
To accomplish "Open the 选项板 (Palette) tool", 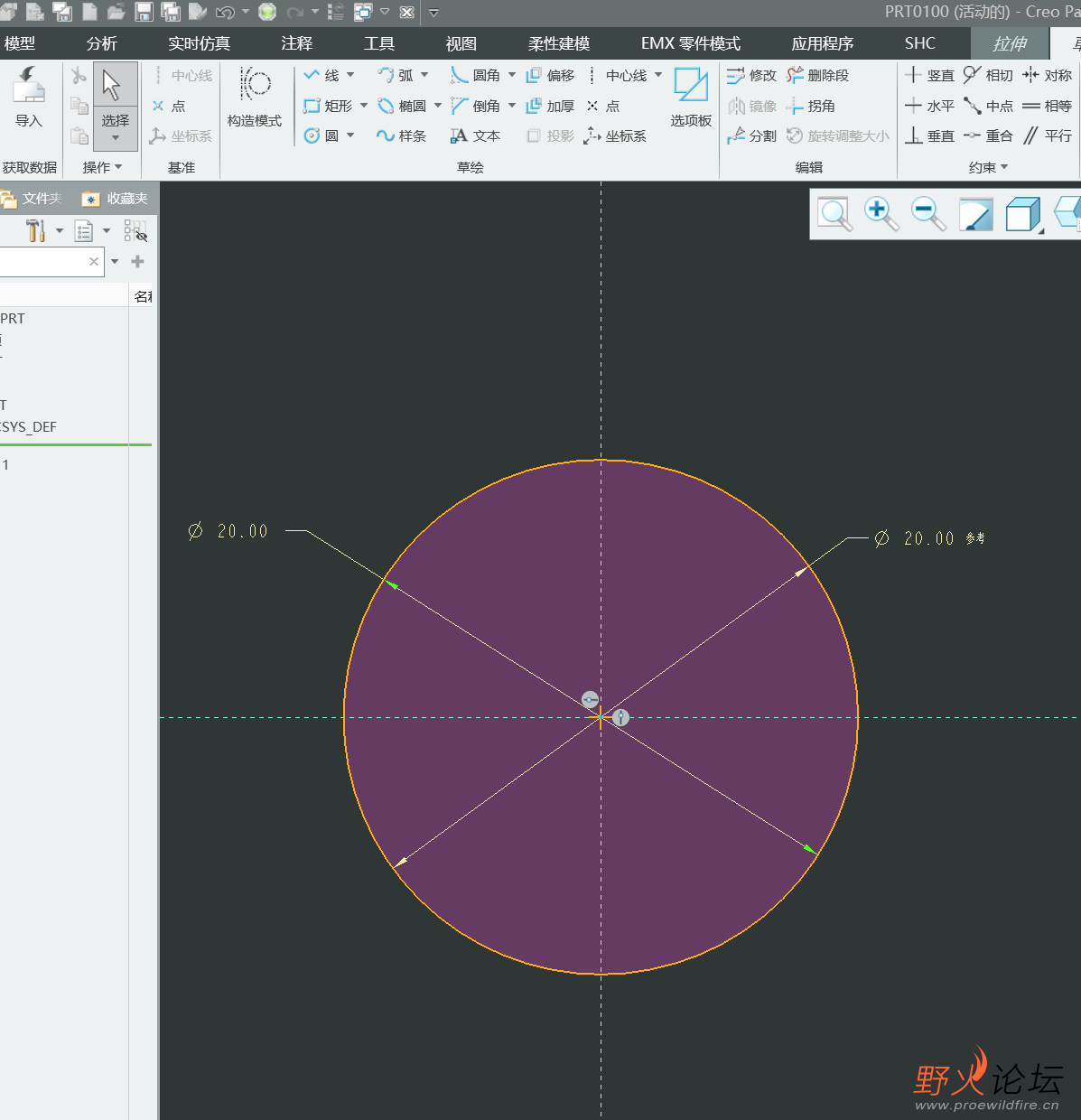I will (691, 97).
